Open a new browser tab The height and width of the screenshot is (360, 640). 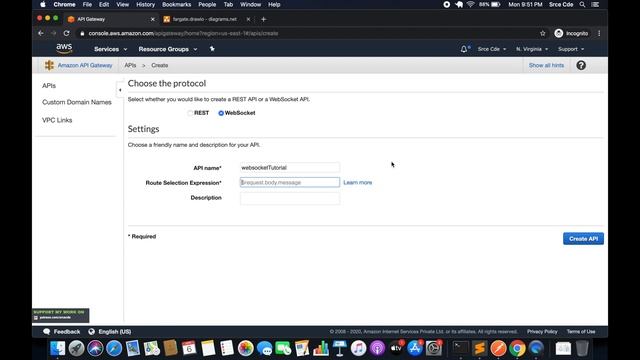tap(263, 19)
